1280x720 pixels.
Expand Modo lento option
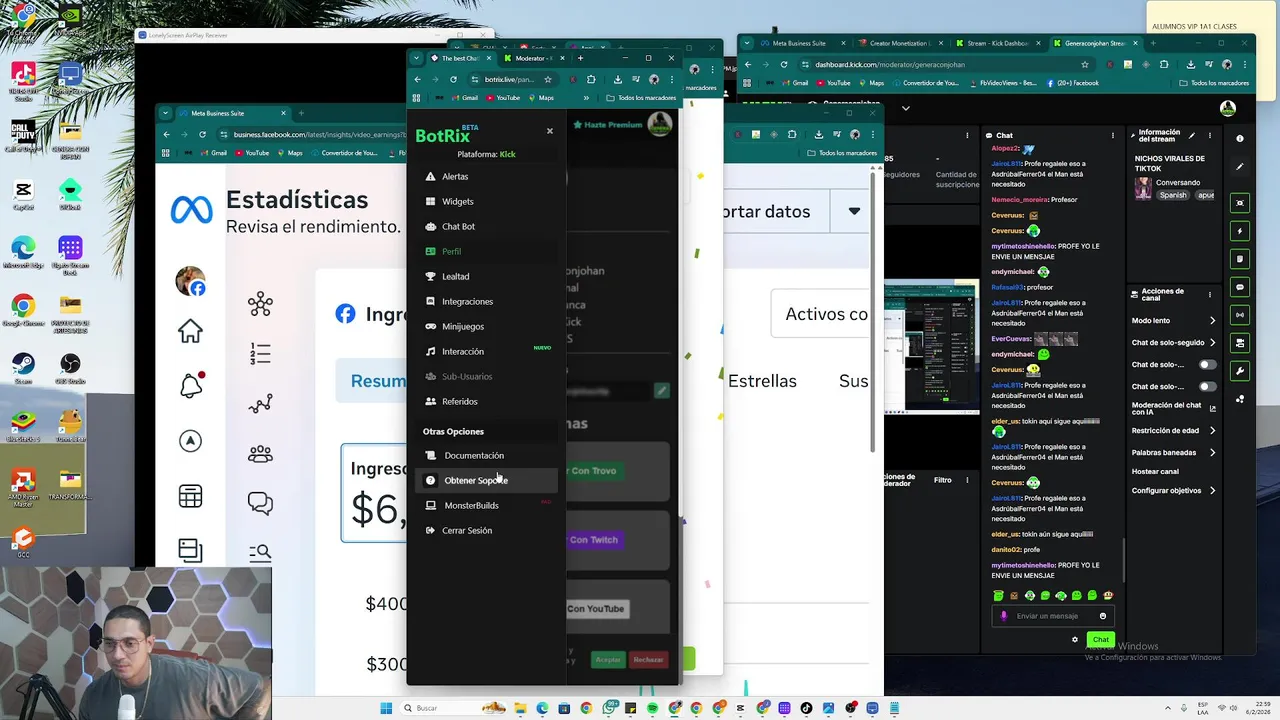pos(1174,321)
